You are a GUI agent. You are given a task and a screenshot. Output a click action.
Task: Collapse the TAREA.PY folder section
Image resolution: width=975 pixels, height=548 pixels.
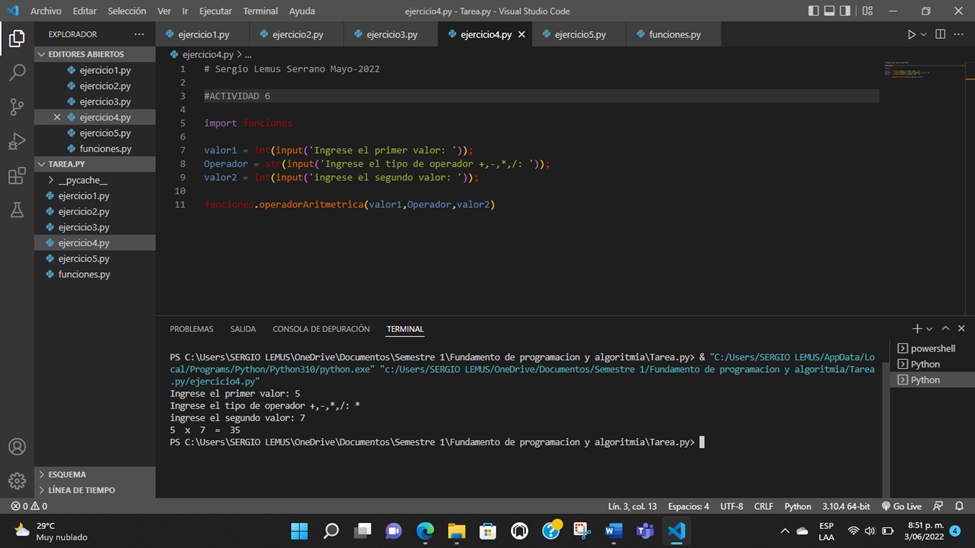[95, 164]
